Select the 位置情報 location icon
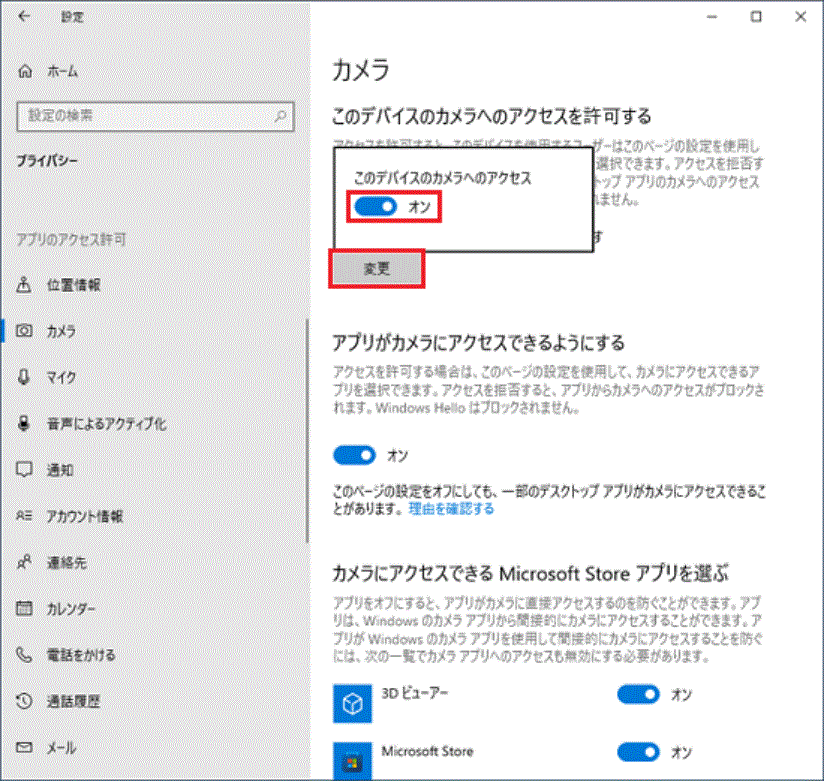 coord(24,284)
